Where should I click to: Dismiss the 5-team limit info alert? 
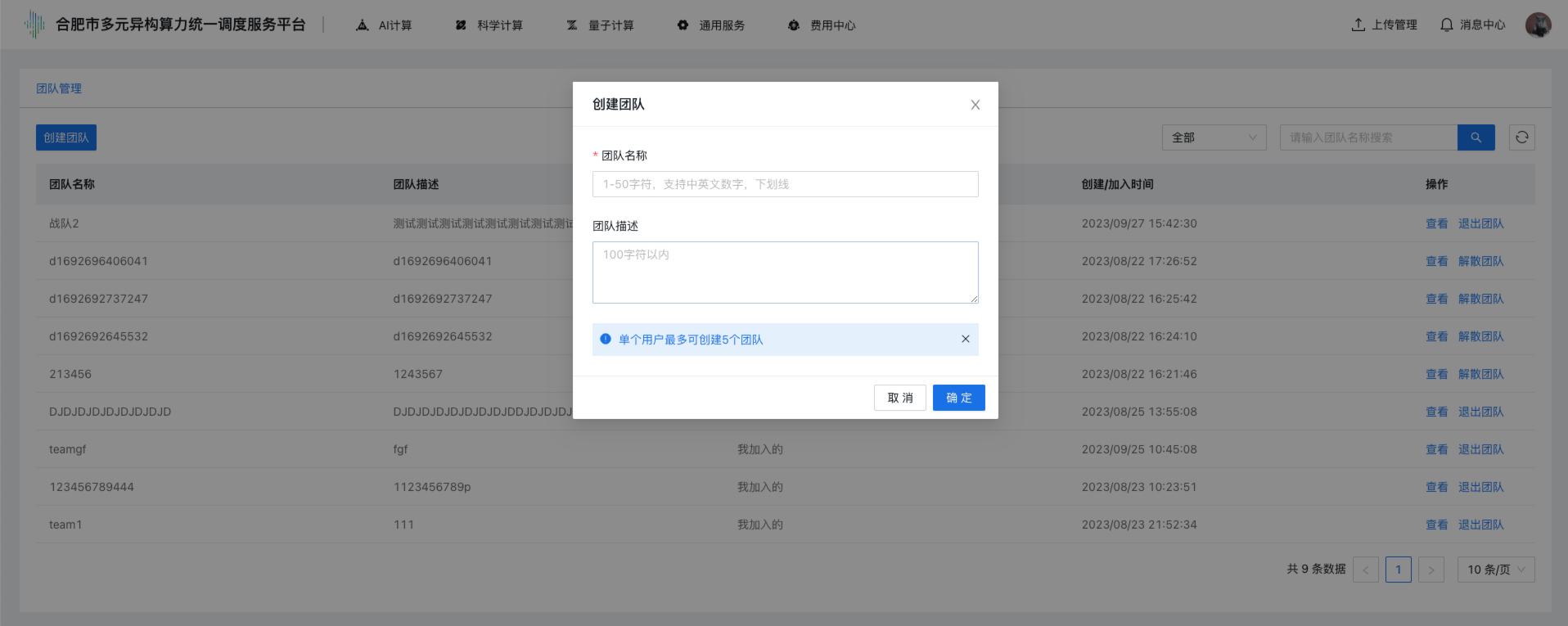tap(965, 339)
